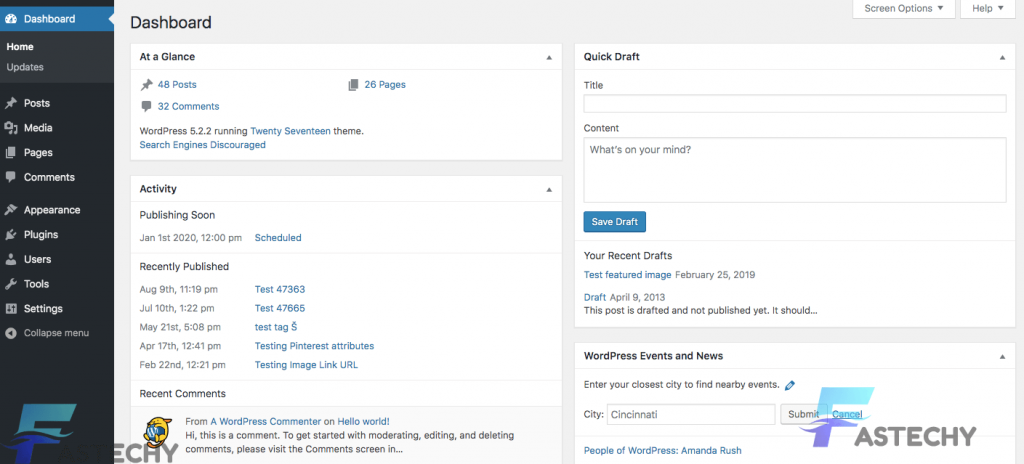
Task: Click the Plugins plug icon in the sidebar
Action: pos(10,235)
